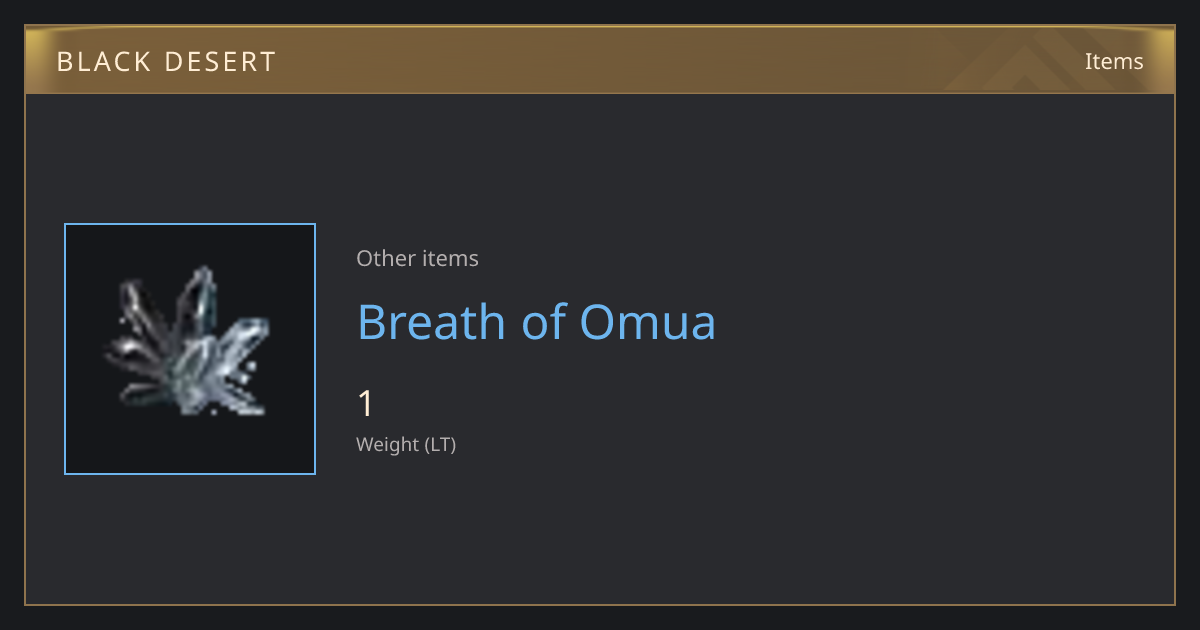This screenshot has width=1200, height=630.
Task: Click the tip of the silver crystal shard
Action: click(205, 270)
